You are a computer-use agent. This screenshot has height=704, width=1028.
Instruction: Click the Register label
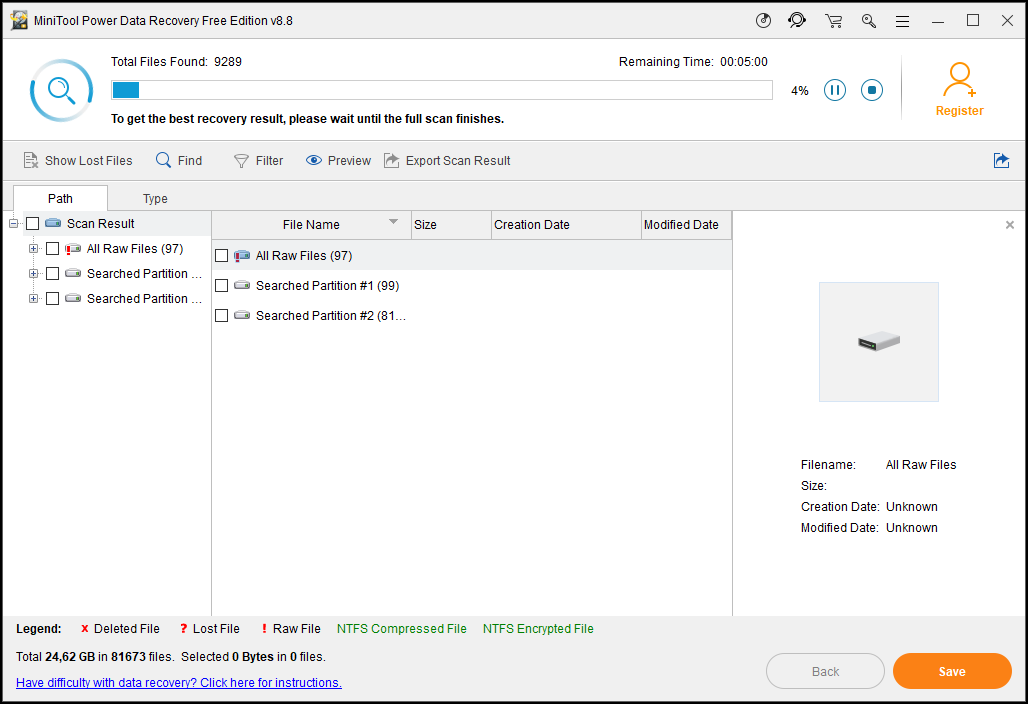point(959,111)
